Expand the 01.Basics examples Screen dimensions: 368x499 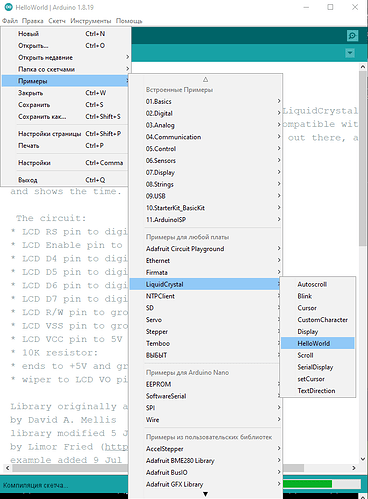point(206,101)
